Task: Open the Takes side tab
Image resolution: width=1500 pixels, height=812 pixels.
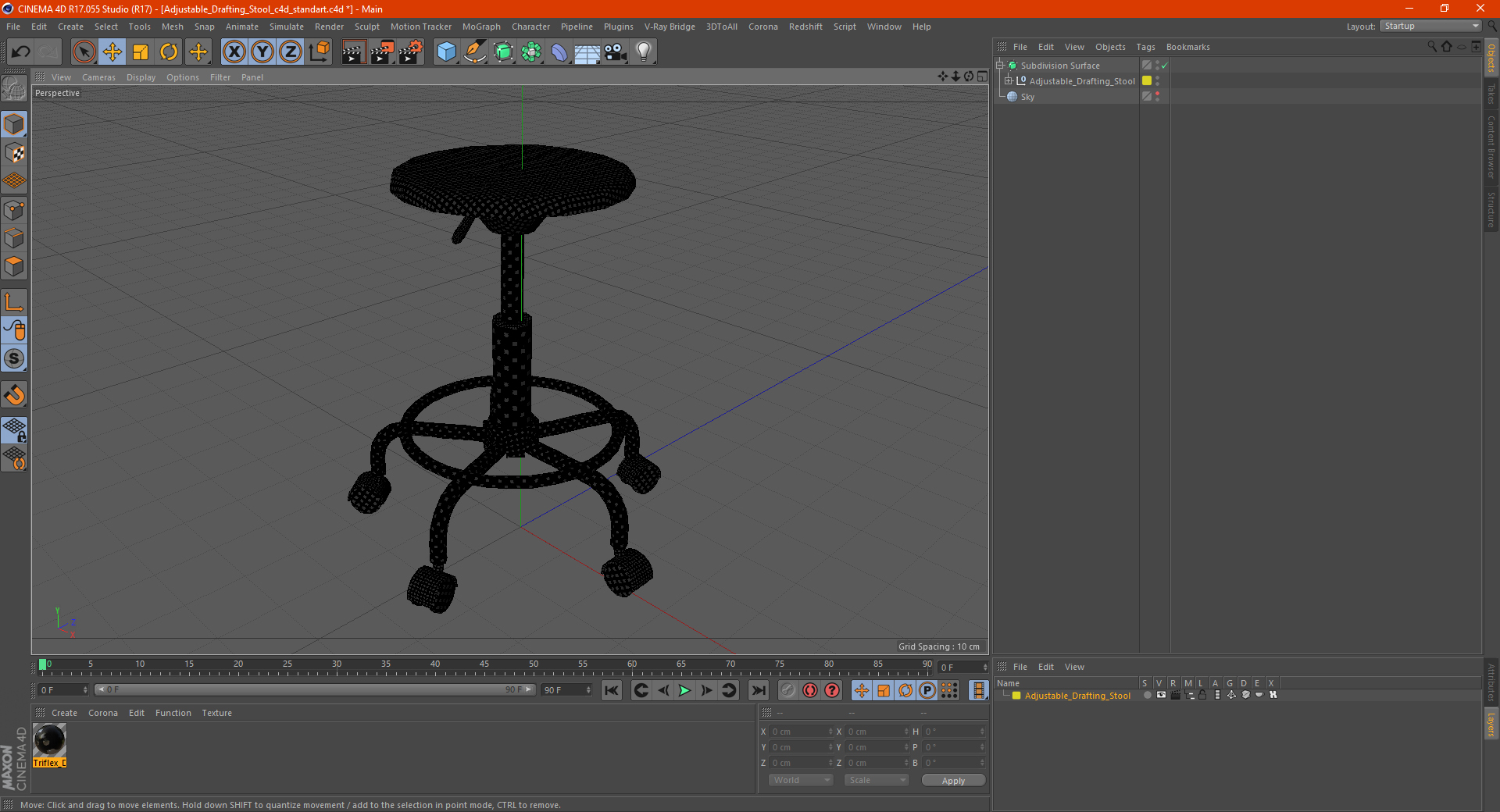Action: pyautogui.click(x=1491, y=94)
